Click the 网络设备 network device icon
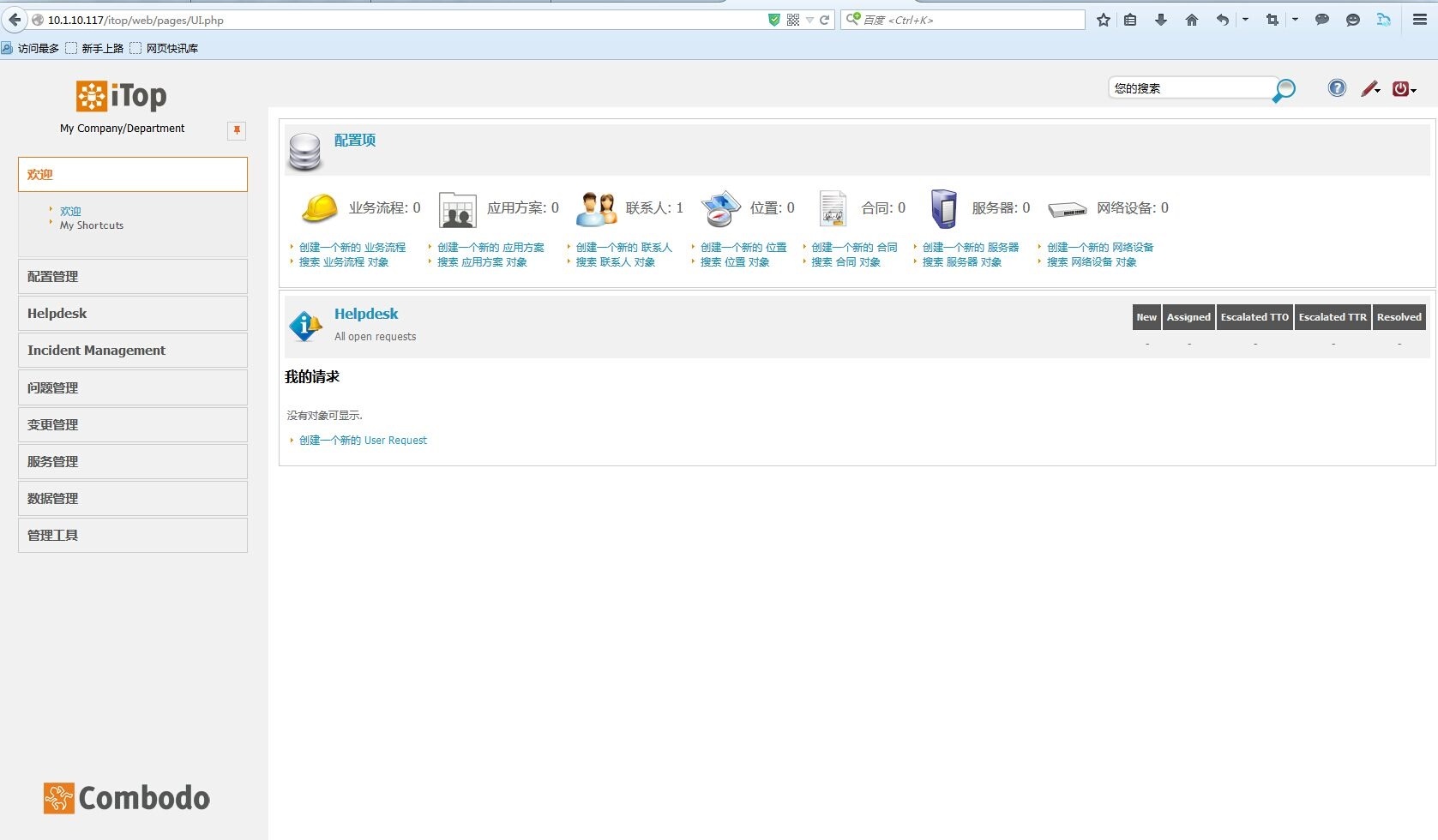The width and height of the screenshot is (1438, 840). tap(1067, 208)
